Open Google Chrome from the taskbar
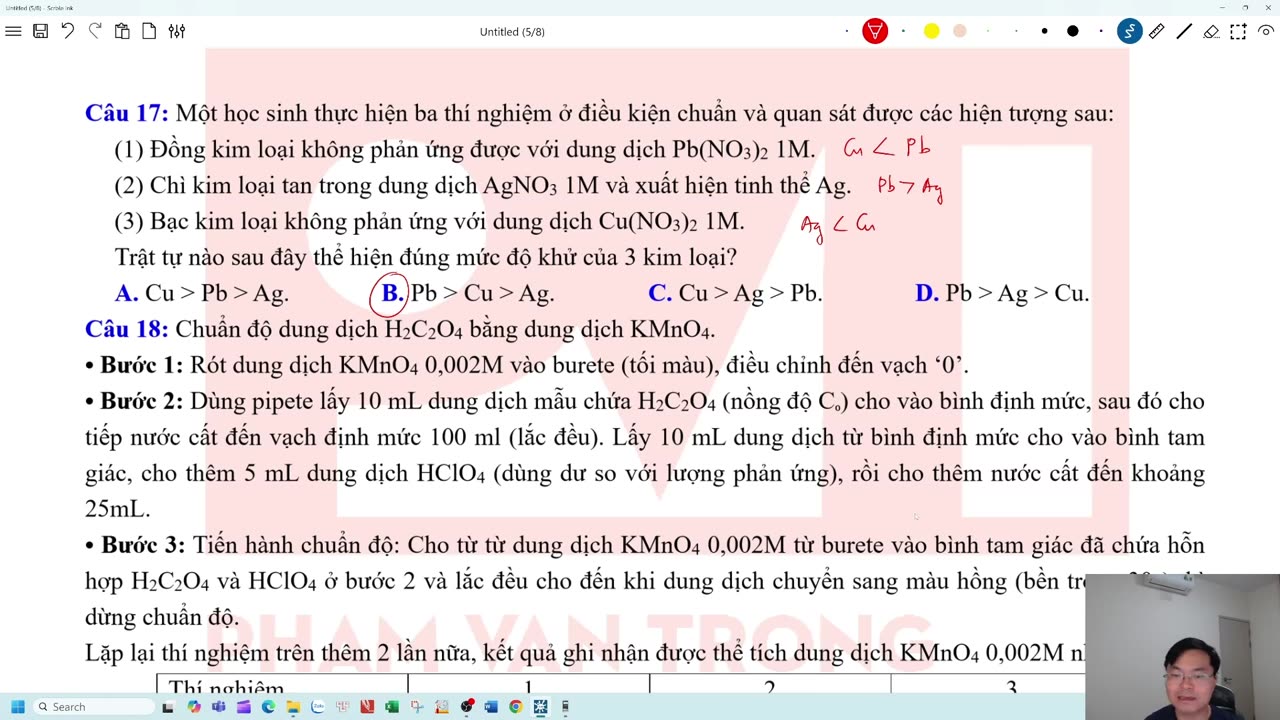Image resolution: width=1280 pixels, height=720 pixels. pos(516,707)
